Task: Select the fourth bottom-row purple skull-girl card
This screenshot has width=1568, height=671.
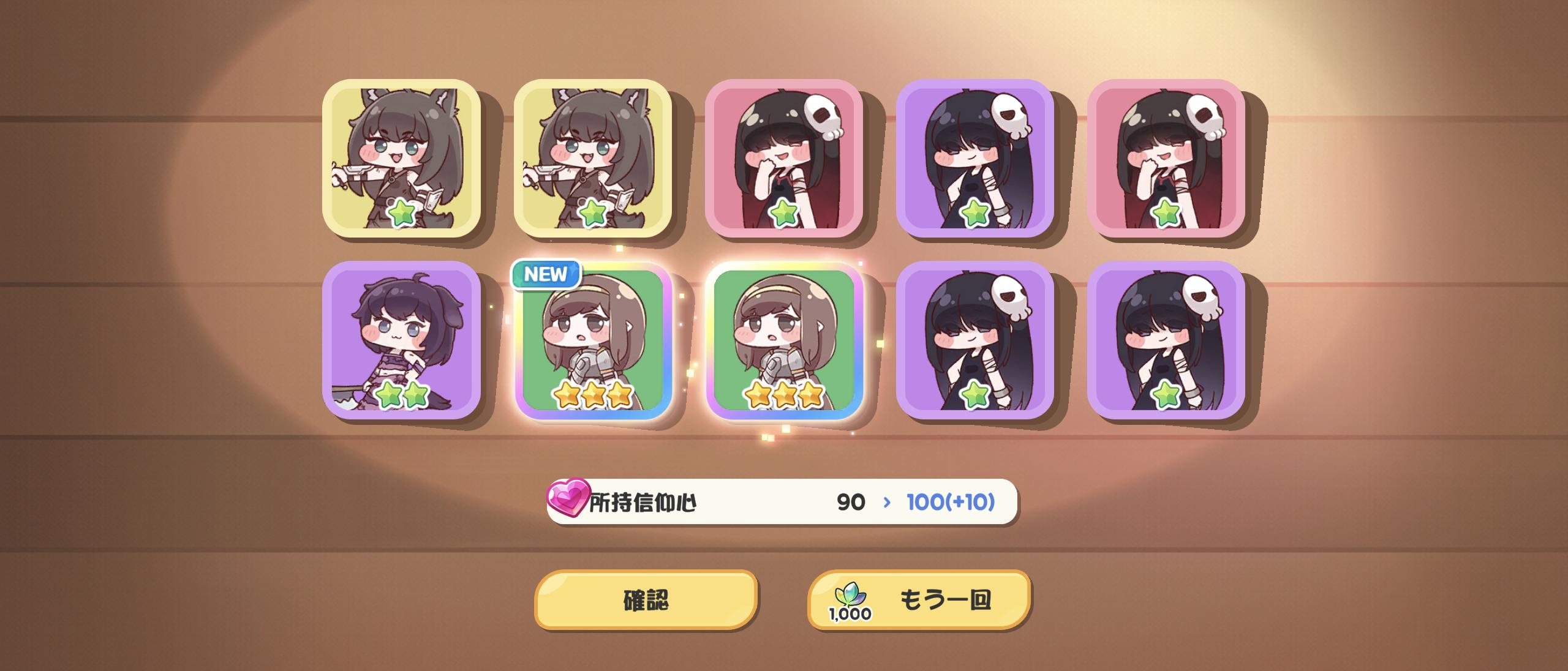Action: [975, 340]
